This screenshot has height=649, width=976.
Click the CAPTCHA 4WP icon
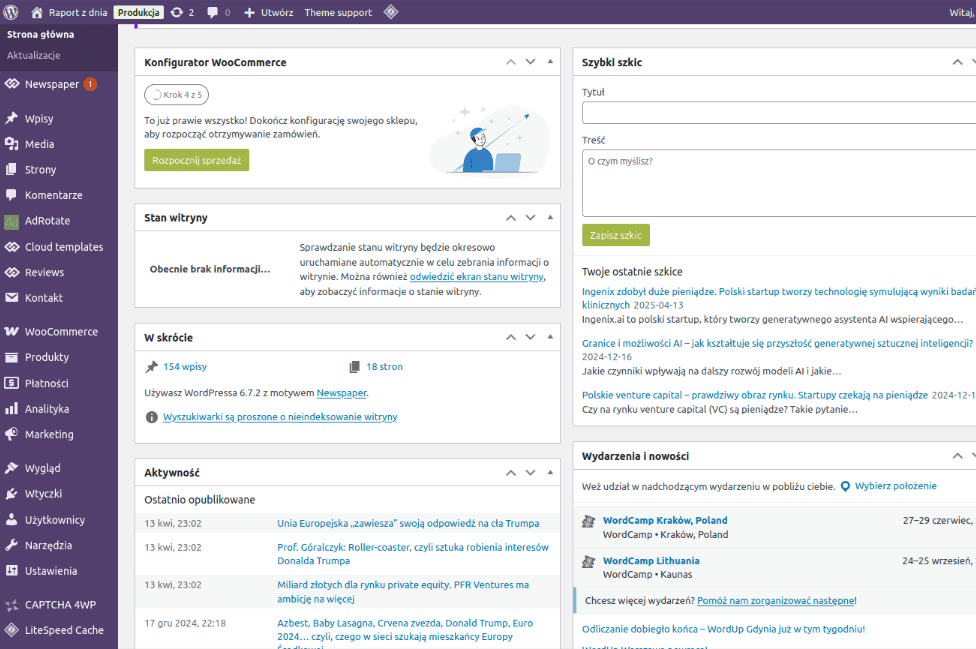coord(12,604)
